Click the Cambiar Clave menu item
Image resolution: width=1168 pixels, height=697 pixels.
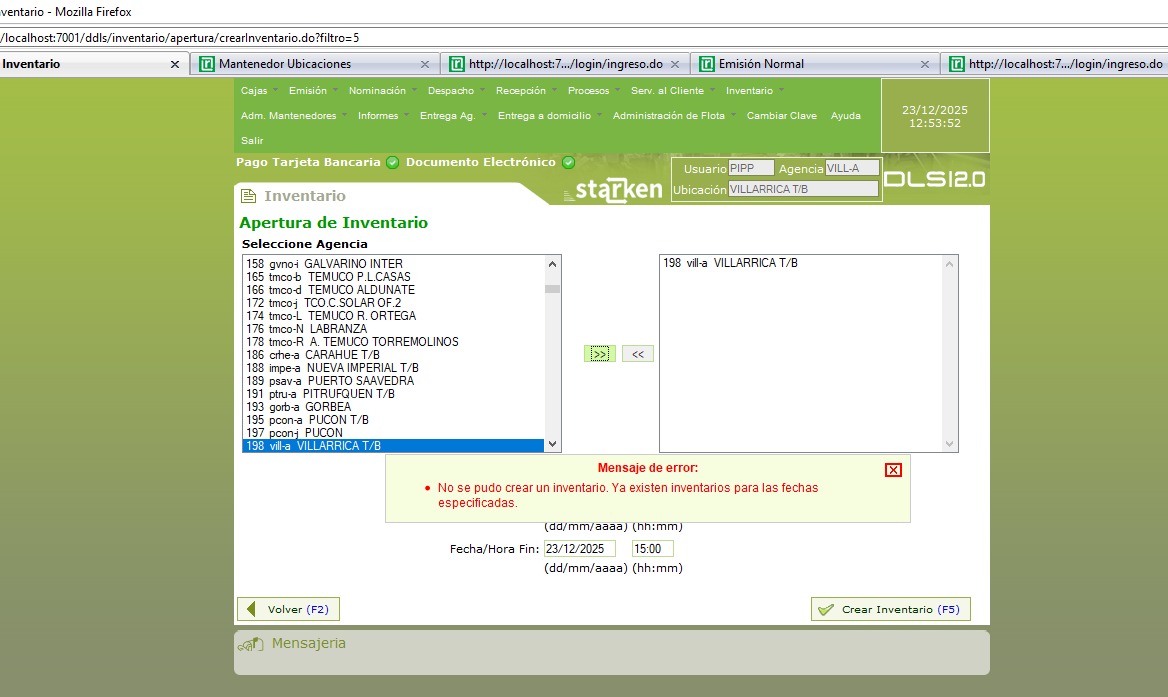pyautogui.click(x=781, y=116)
